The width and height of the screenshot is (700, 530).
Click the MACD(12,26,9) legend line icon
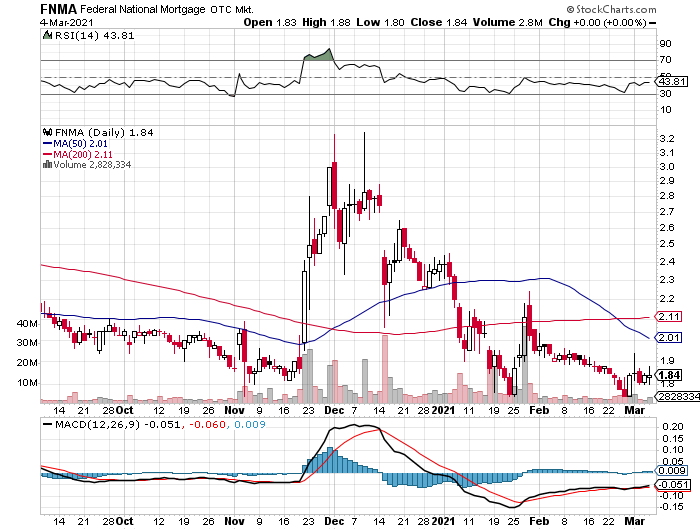click(x=46, y=425)
